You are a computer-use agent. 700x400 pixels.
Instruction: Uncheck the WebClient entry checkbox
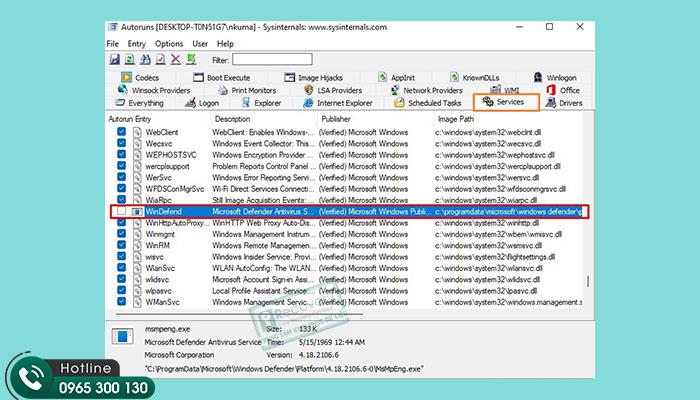click(x=121, y=132)
